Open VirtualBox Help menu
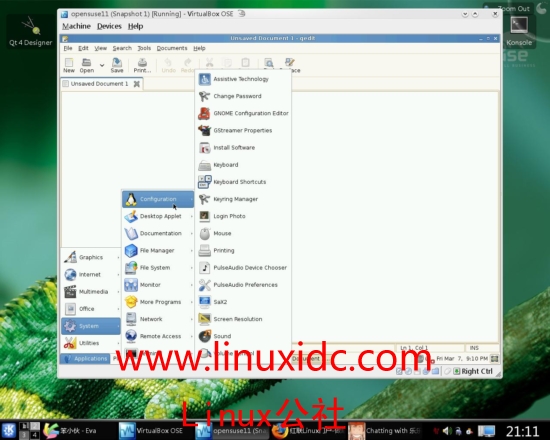 coord(135,26)
